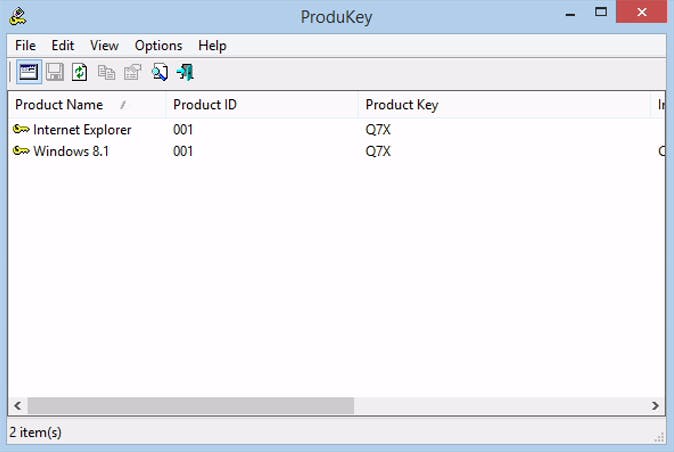Close the ProduKey window

641,12
